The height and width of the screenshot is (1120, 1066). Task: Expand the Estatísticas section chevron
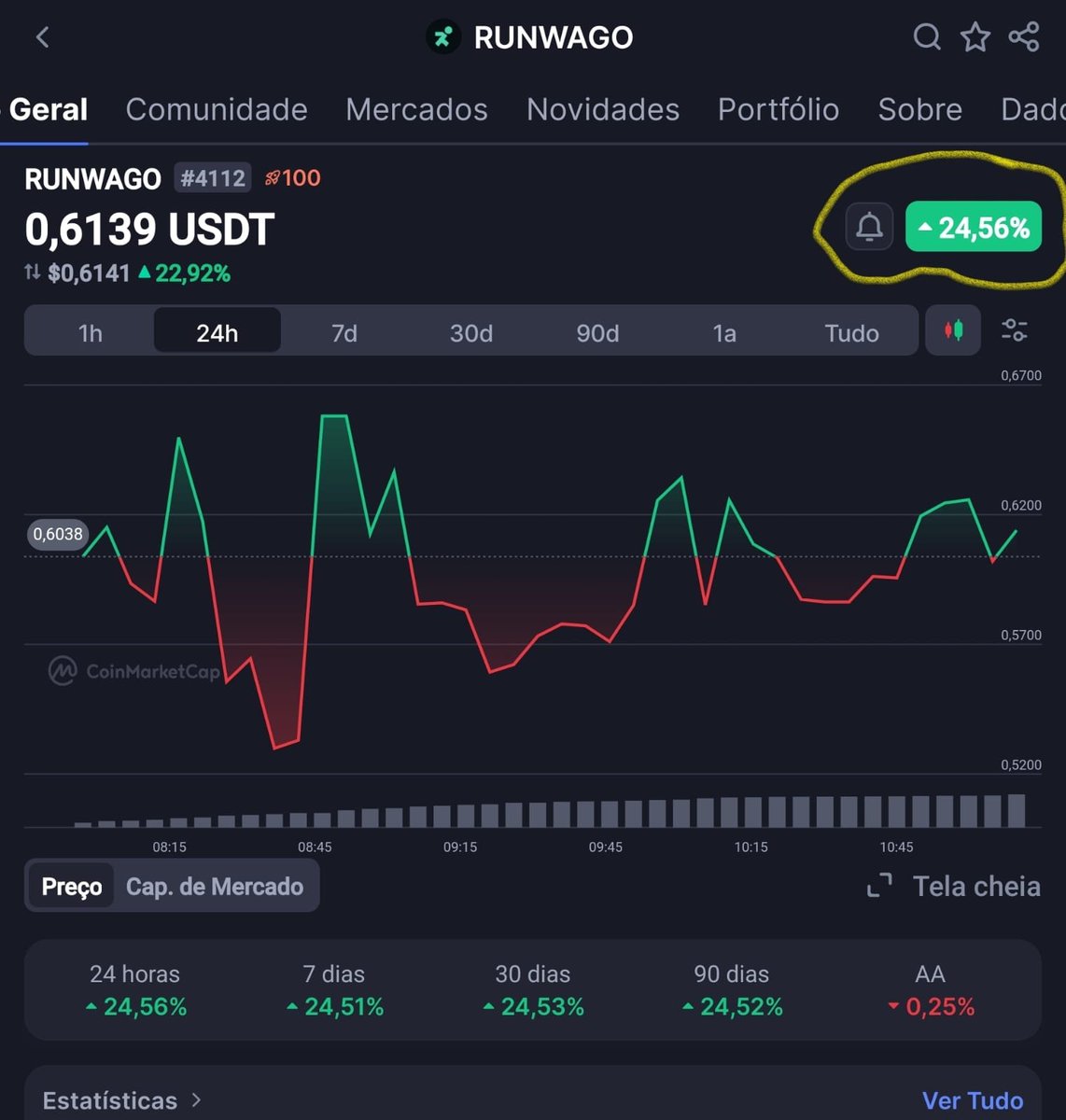coord(196,1100)
